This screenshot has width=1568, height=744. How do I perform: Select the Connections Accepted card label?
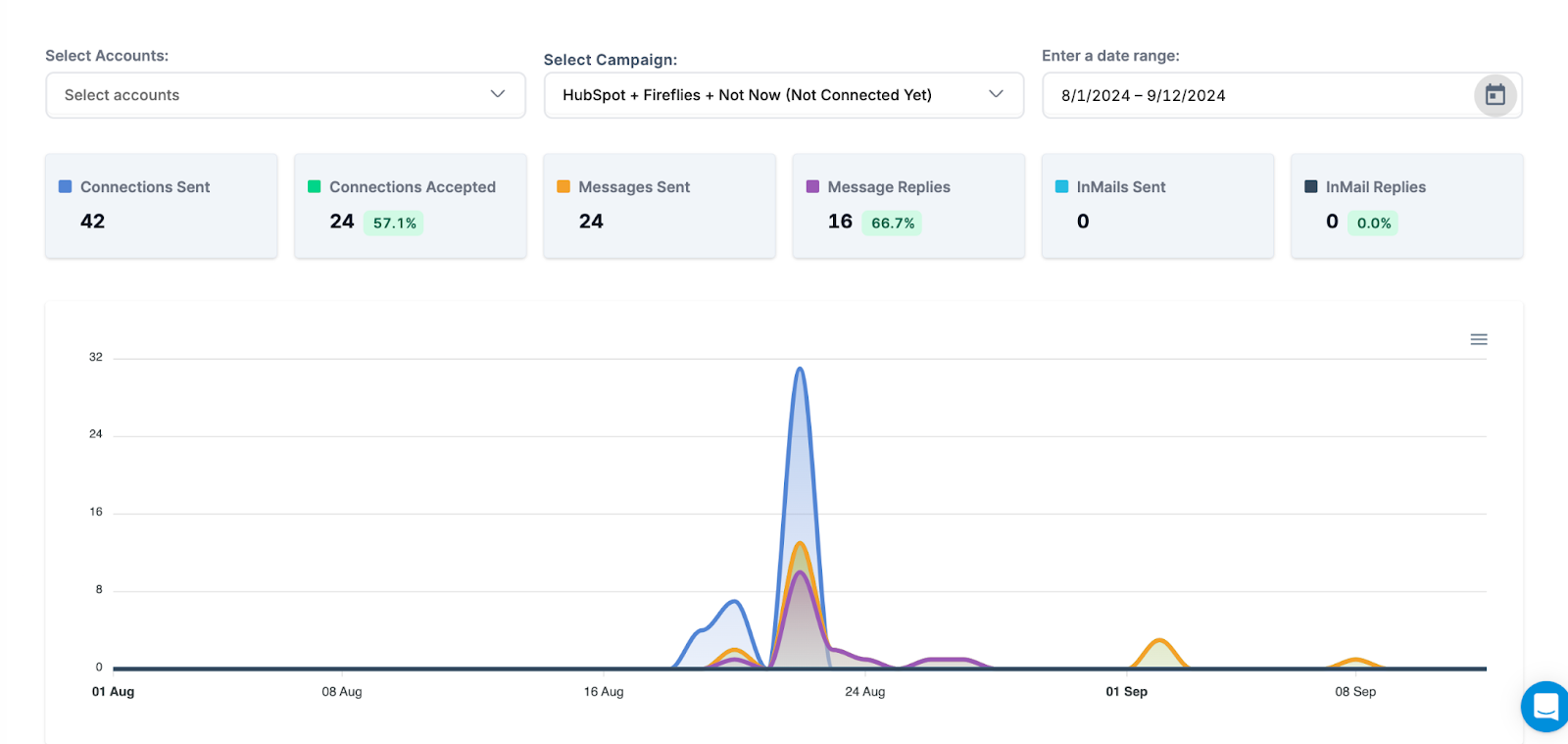(413, 187)
